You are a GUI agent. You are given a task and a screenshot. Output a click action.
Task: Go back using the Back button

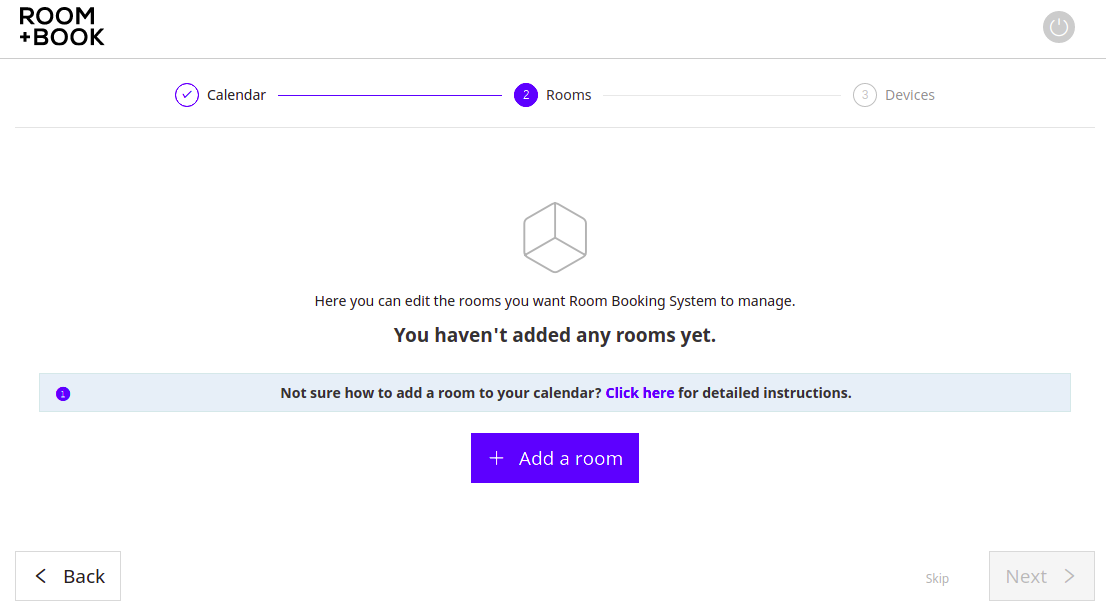(x=68, y=576)
